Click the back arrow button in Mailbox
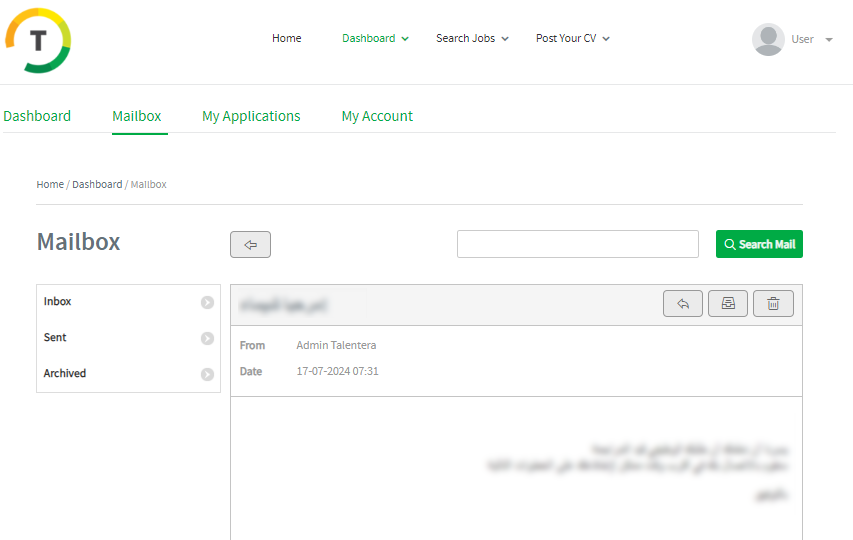The height and width of the screenshot is (540, 853). click(250, 244)
